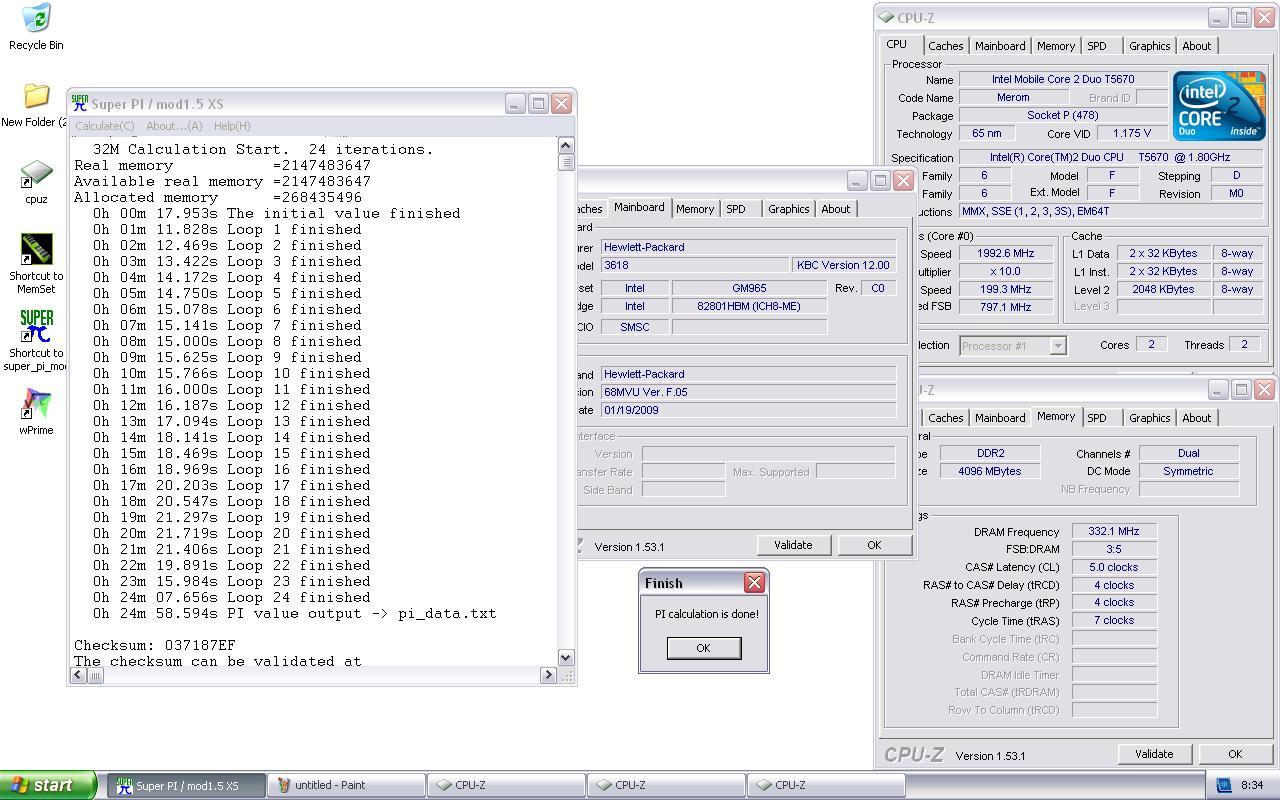Image resolution: width=1280 pixels, height=800 pixels.
Task: Click the network tray icon near clock
Action: pos(1223,785)
